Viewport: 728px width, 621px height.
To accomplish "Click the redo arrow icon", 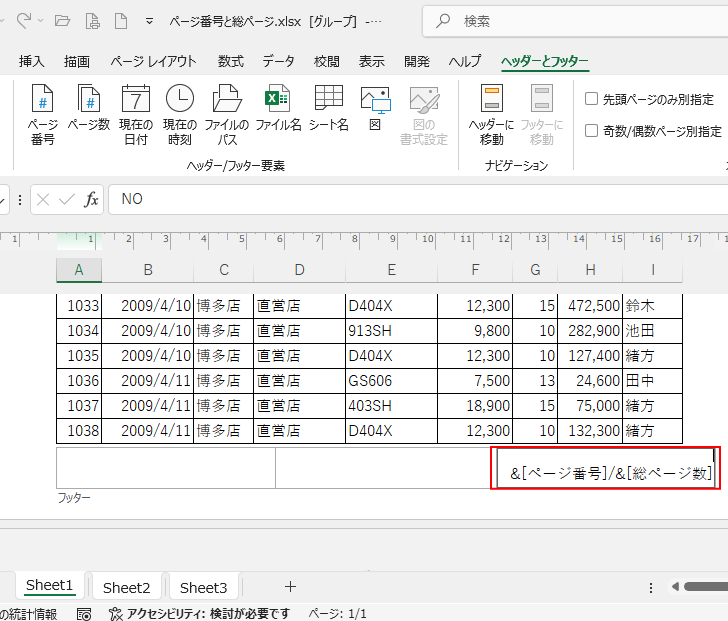I will pyautogui.click(x=24, y=20).
